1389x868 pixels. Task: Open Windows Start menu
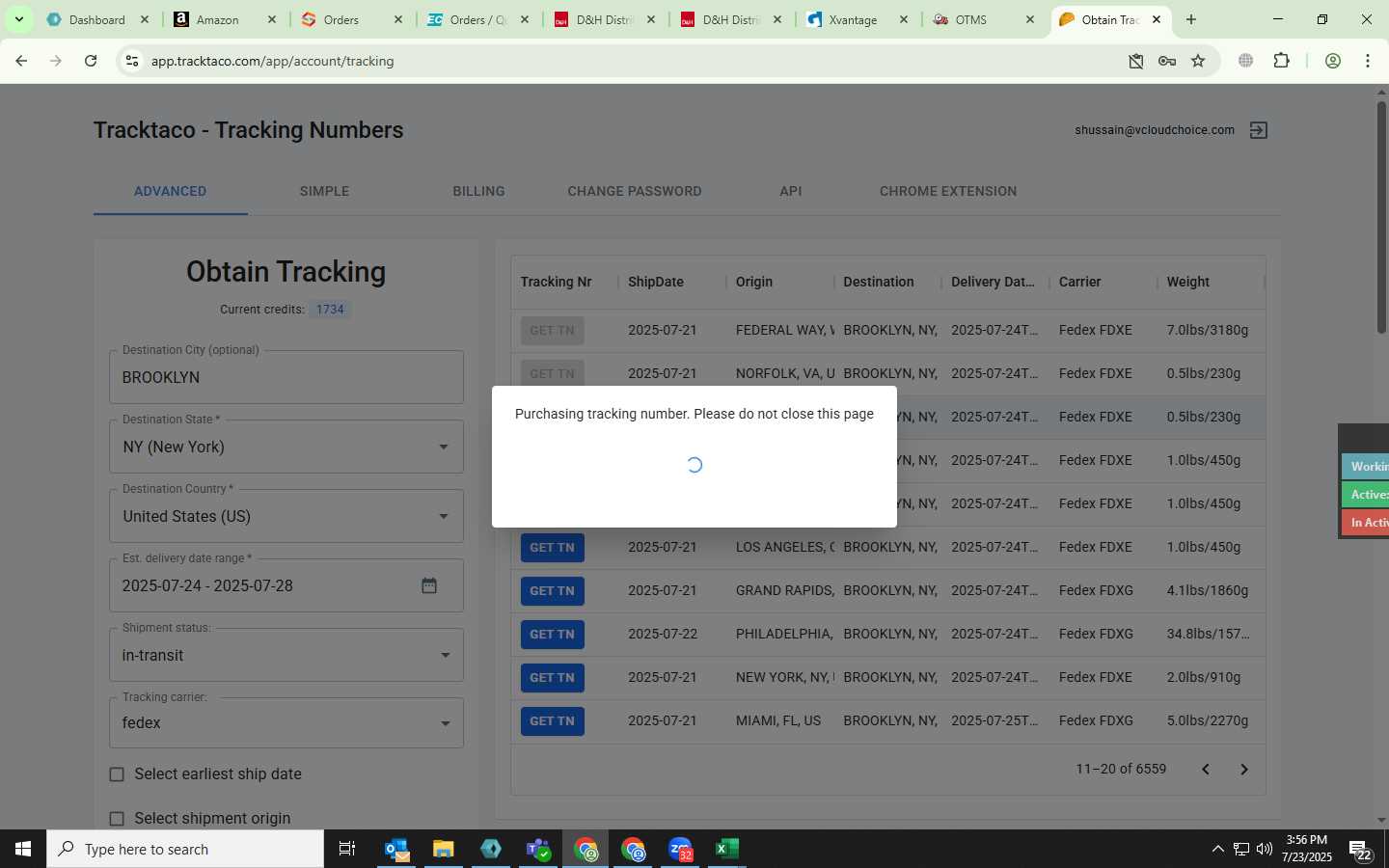[x=23, y=849]
